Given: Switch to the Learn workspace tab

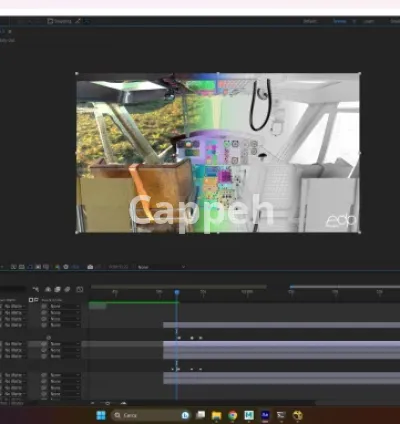Looking at the screenshot, I should tap(368, 21).
